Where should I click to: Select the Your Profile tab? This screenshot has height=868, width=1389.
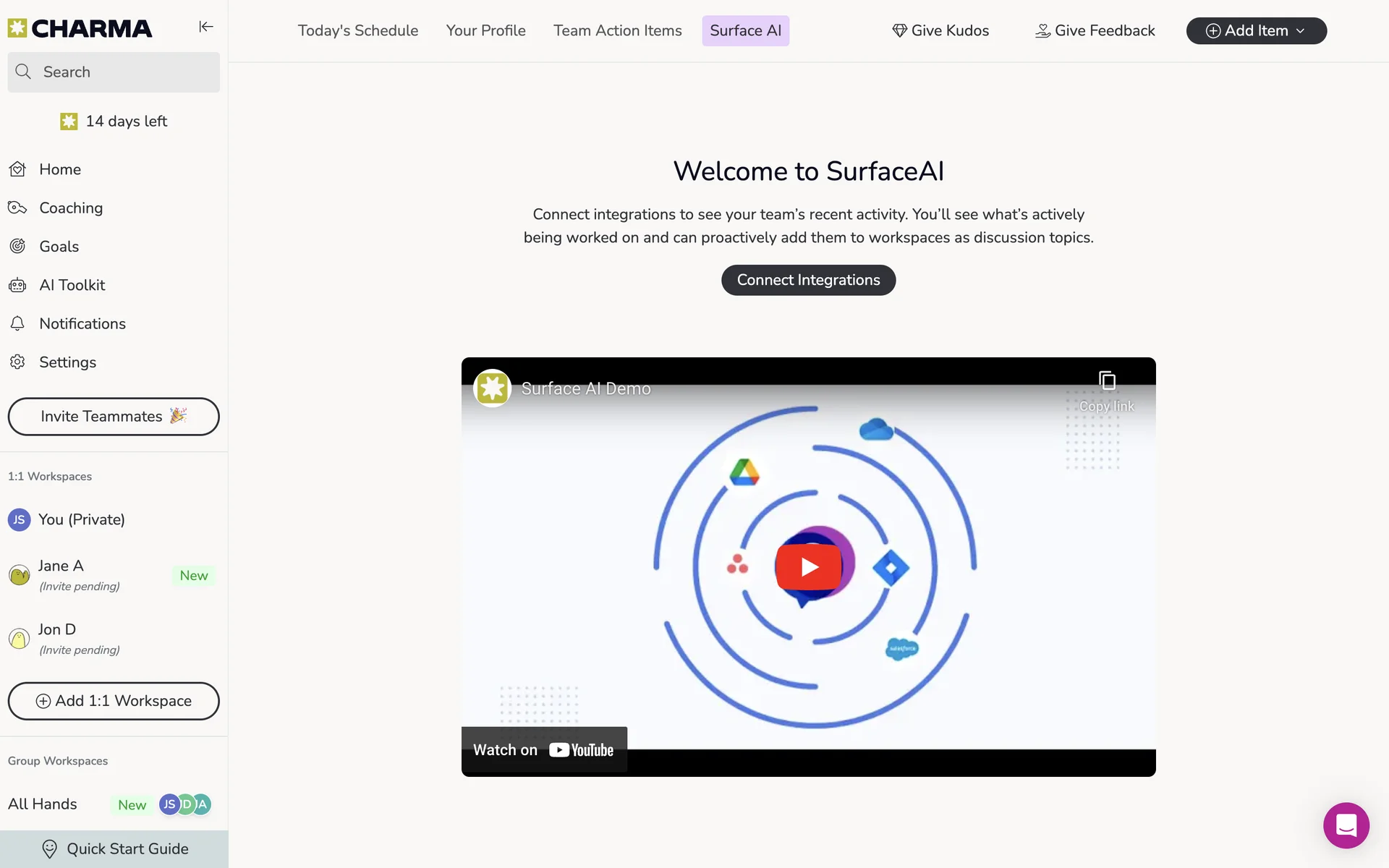(x=485, y=30)
